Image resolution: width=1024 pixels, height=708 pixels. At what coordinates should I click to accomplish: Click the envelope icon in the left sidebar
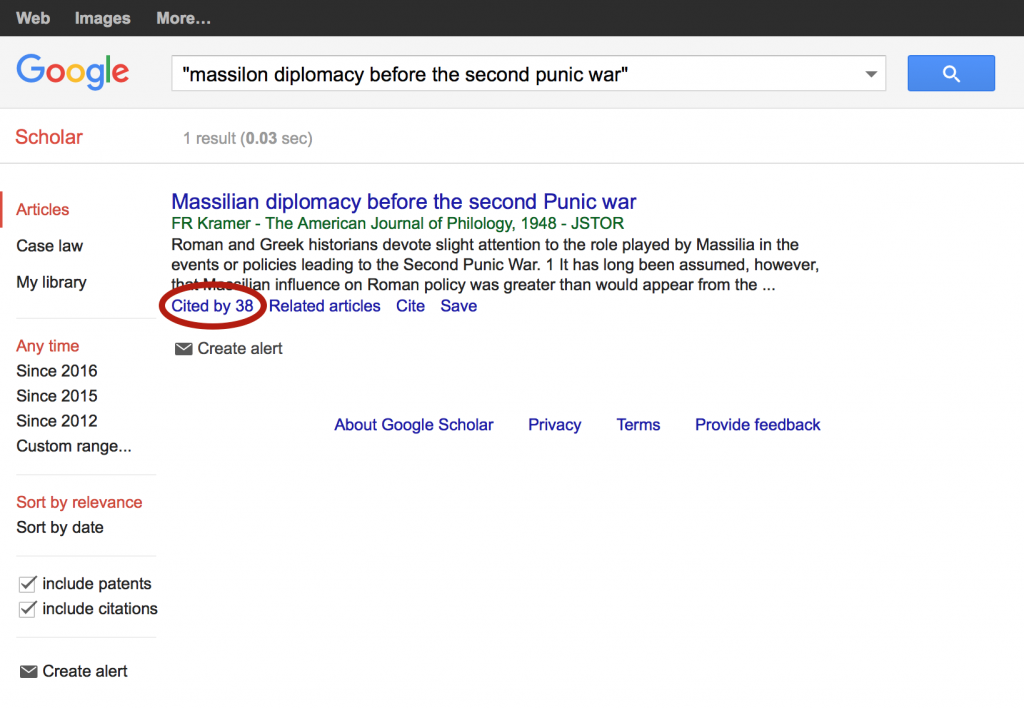[x=27, y=671]
